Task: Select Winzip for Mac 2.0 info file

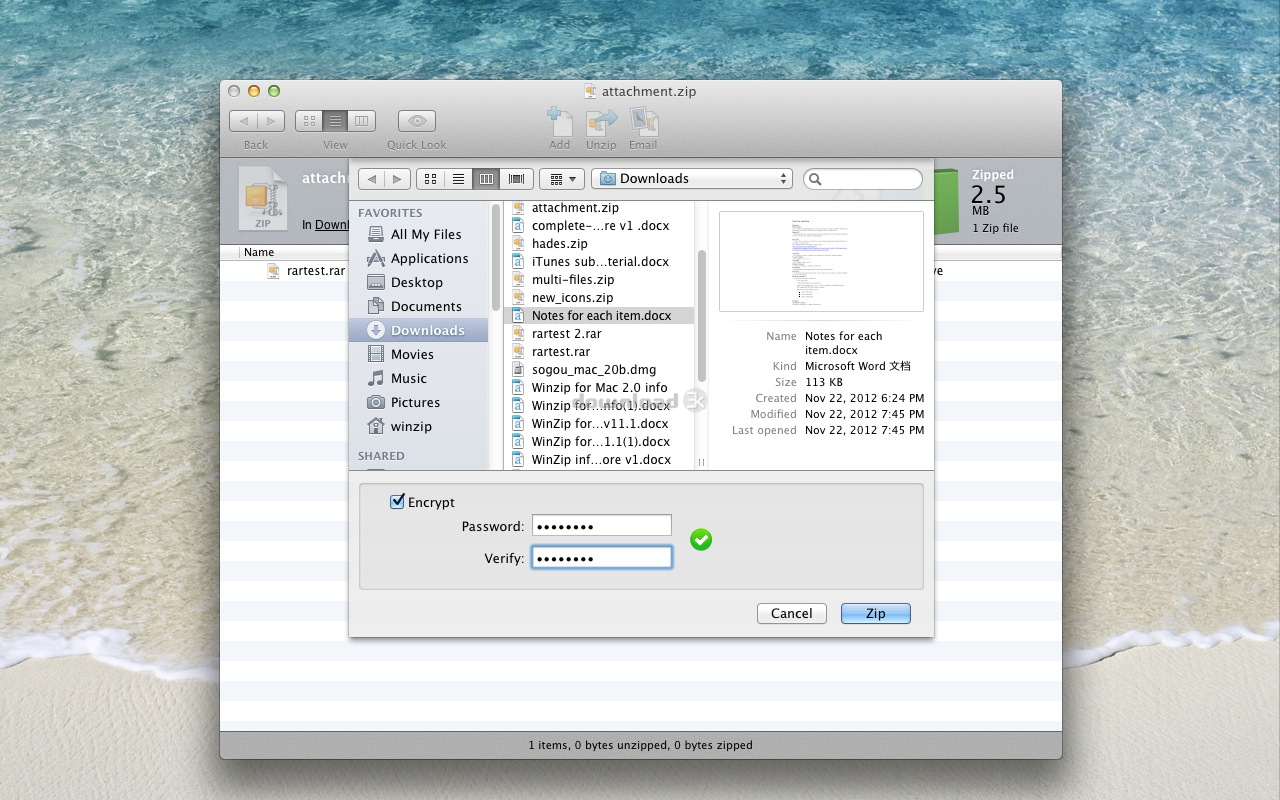Action: (599, 388)
